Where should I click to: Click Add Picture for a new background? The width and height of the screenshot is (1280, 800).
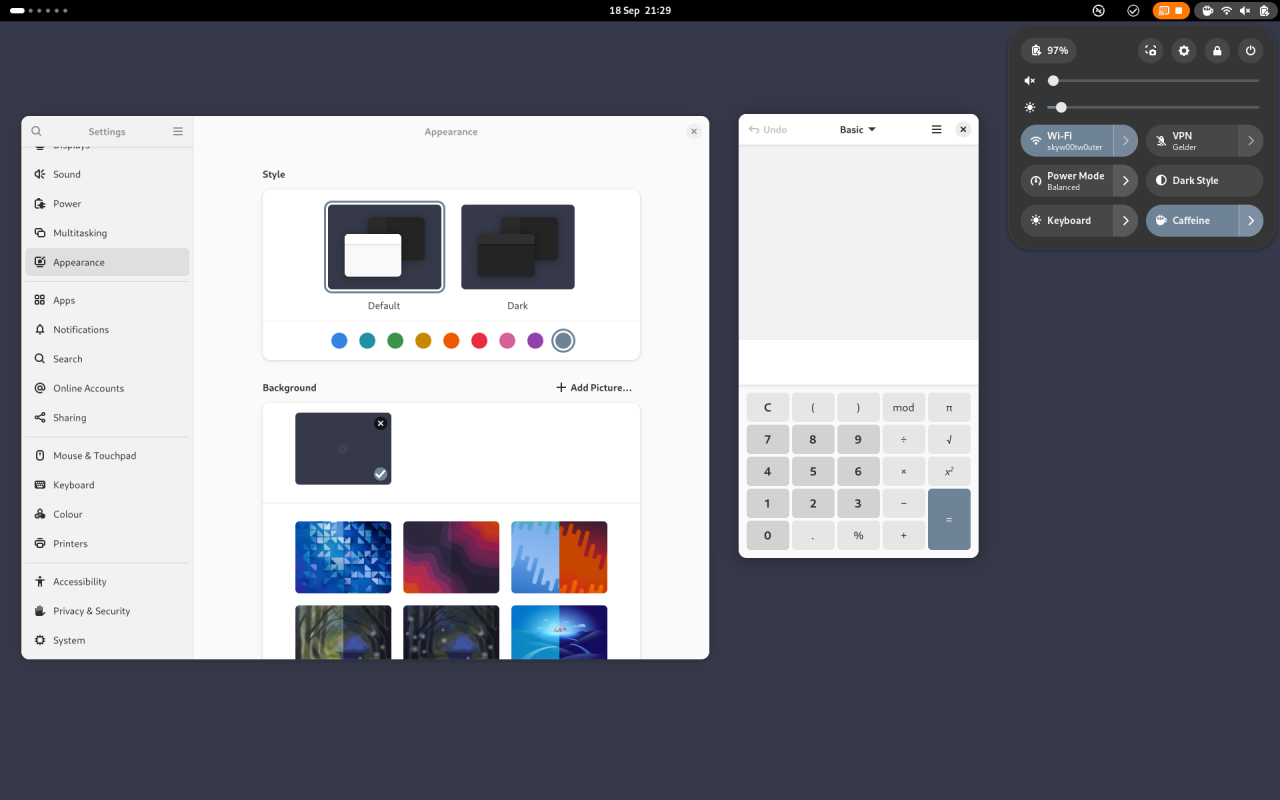(594, 387)
